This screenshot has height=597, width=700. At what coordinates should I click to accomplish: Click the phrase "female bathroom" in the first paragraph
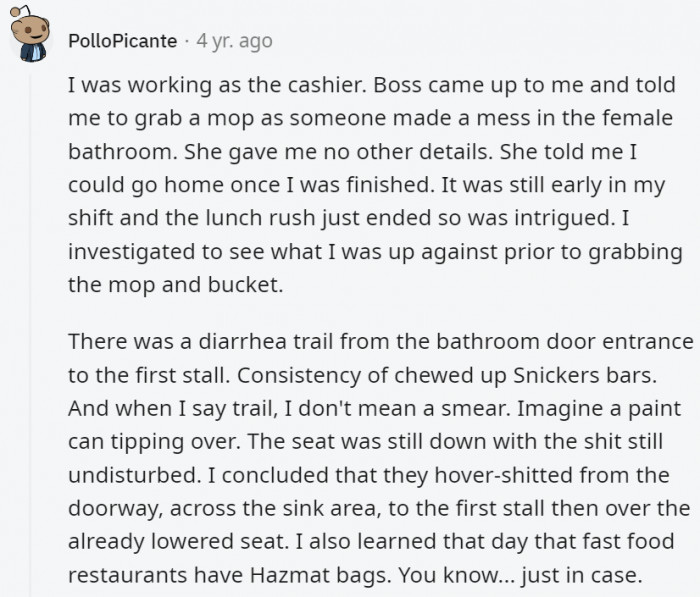click(x=638, y=119)
